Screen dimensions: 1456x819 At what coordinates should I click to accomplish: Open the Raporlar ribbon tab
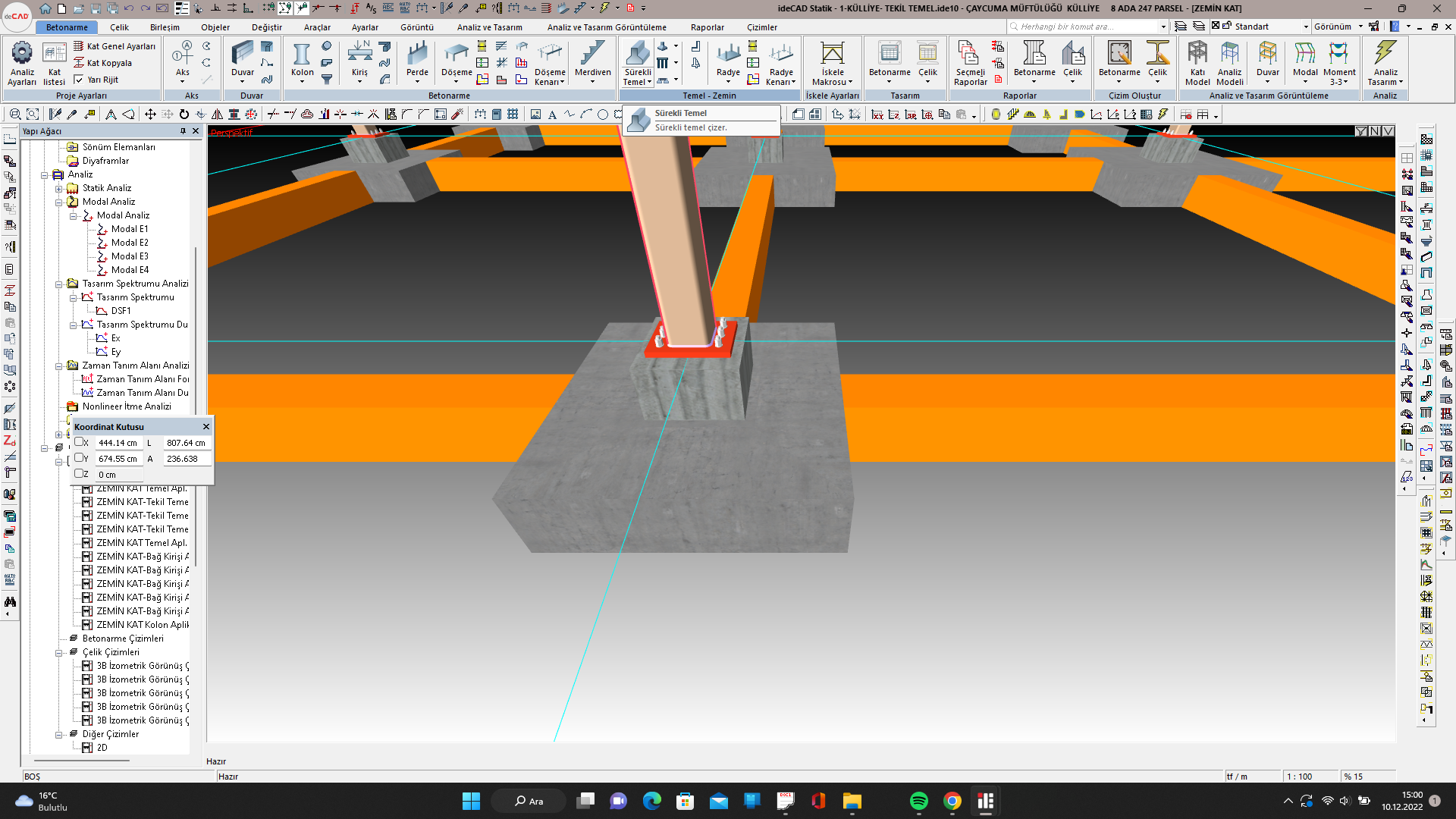click(708, 27)
